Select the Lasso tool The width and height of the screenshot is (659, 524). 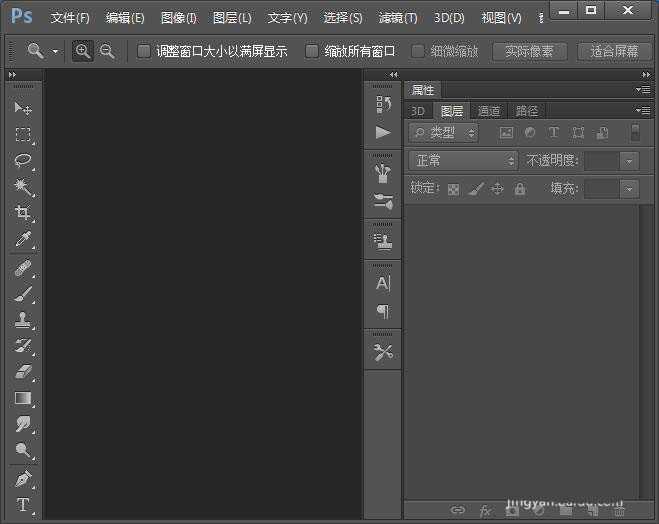pos(22,160)
